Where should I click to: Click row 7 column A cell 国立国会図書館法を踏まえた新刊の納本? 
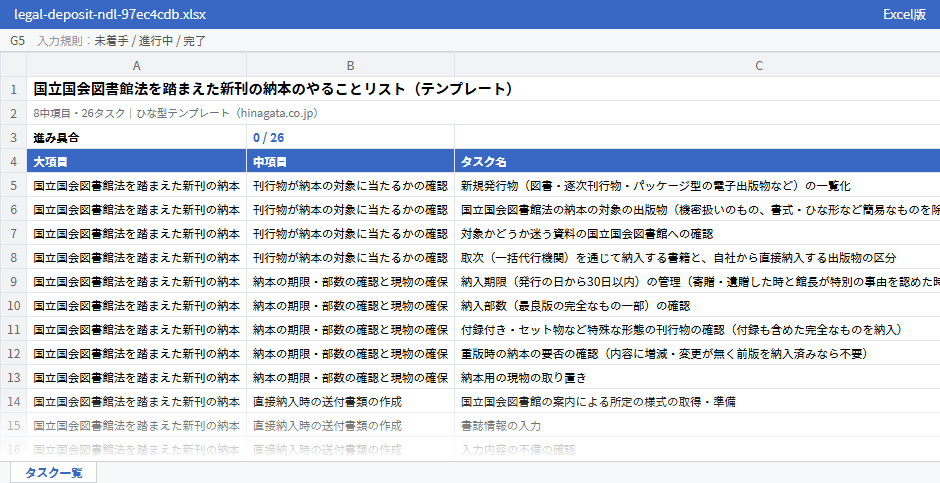click(x=137, y=234)
